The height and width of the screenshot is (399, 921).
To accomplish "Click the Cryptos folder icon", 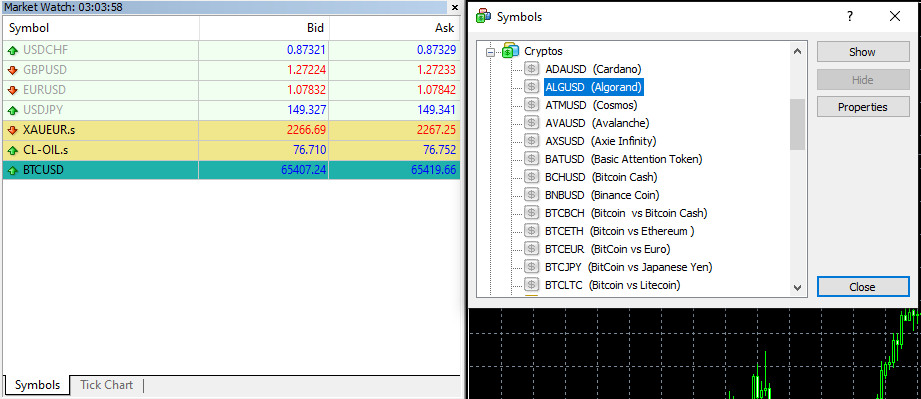I will tap(510, 51).
